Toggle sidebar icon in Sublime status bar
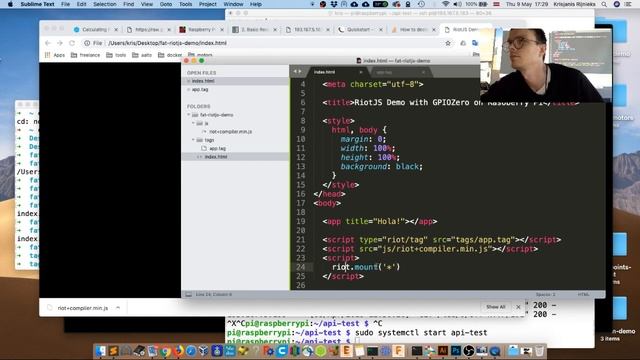640x360 pixels. click(189, 294)
